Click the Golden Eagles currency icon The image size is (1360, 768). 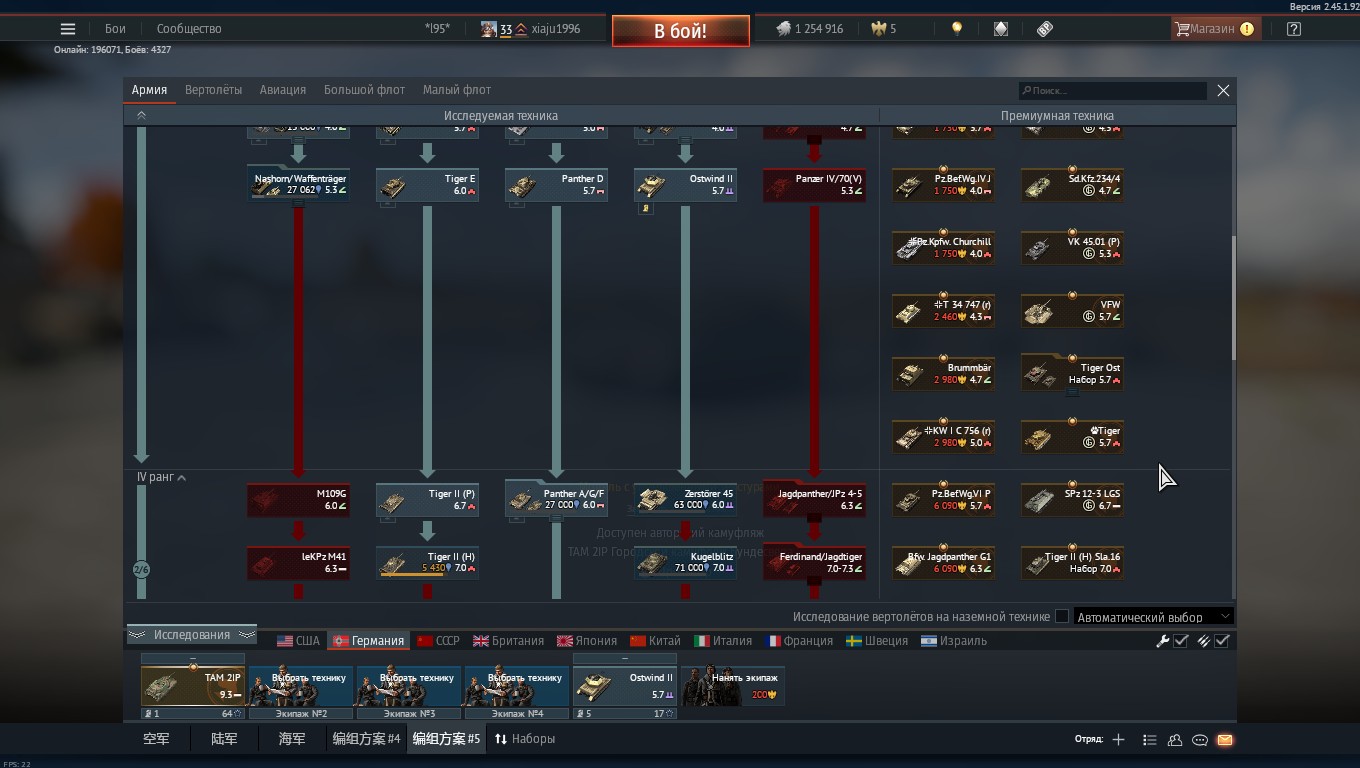(x=879, y=29)
